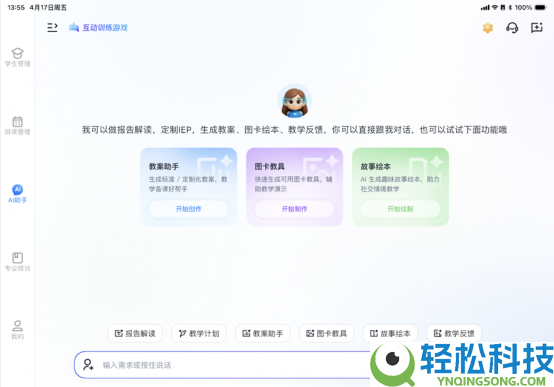The image size is (554, 387).
Task: Click 开始制作 on 图卡教具 card
Action: [x=294, y=209]
